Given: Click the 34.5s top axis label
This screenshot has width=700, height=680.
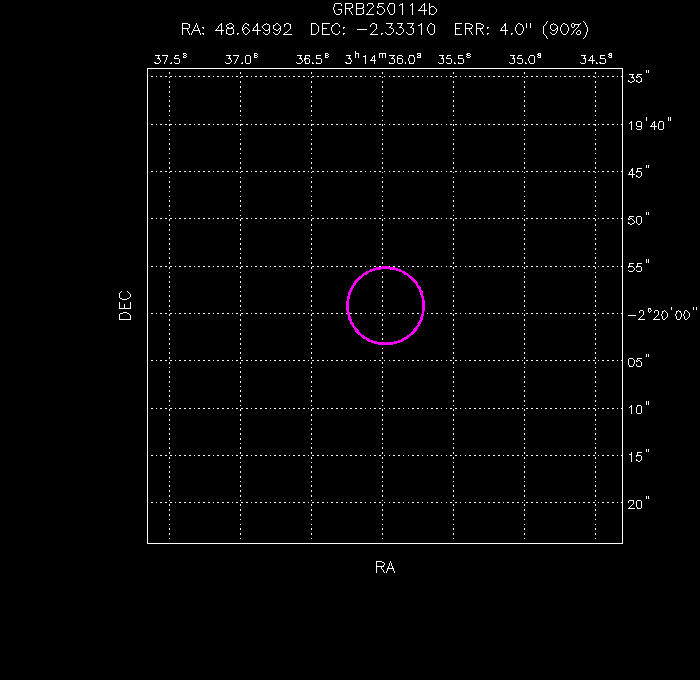Looking at the screenshot, I should pos(596,60).
